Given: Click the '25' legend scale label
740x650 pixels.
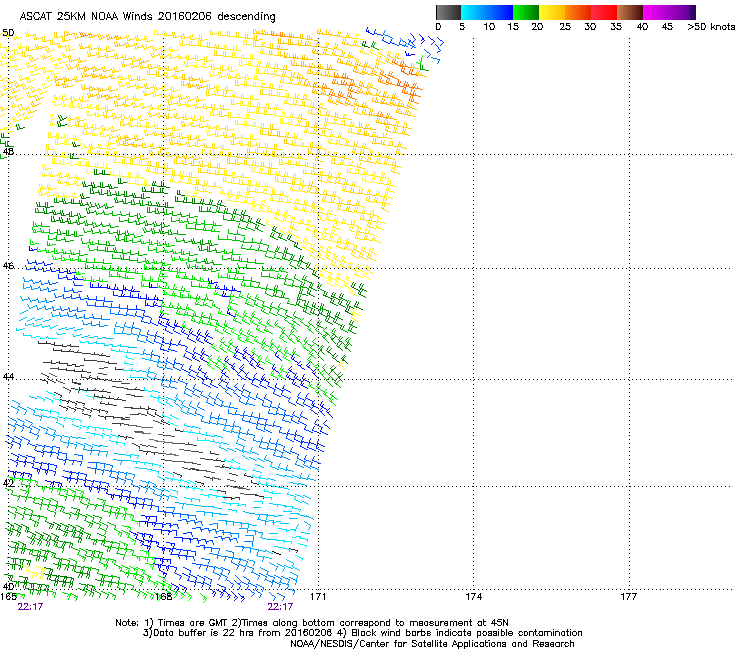Looking at the screenshot, I should [x=565, y=27].
